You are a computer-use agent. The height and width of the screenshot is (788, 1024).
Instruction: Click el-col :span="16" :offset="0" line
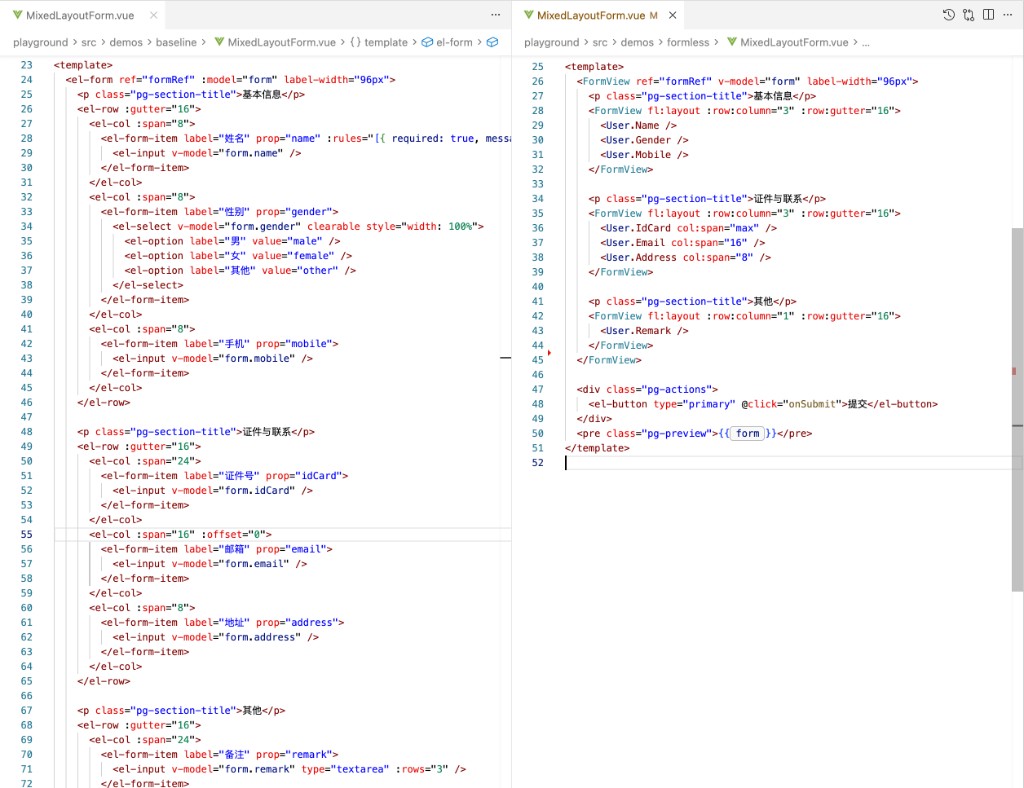click(x=180, y=534)
